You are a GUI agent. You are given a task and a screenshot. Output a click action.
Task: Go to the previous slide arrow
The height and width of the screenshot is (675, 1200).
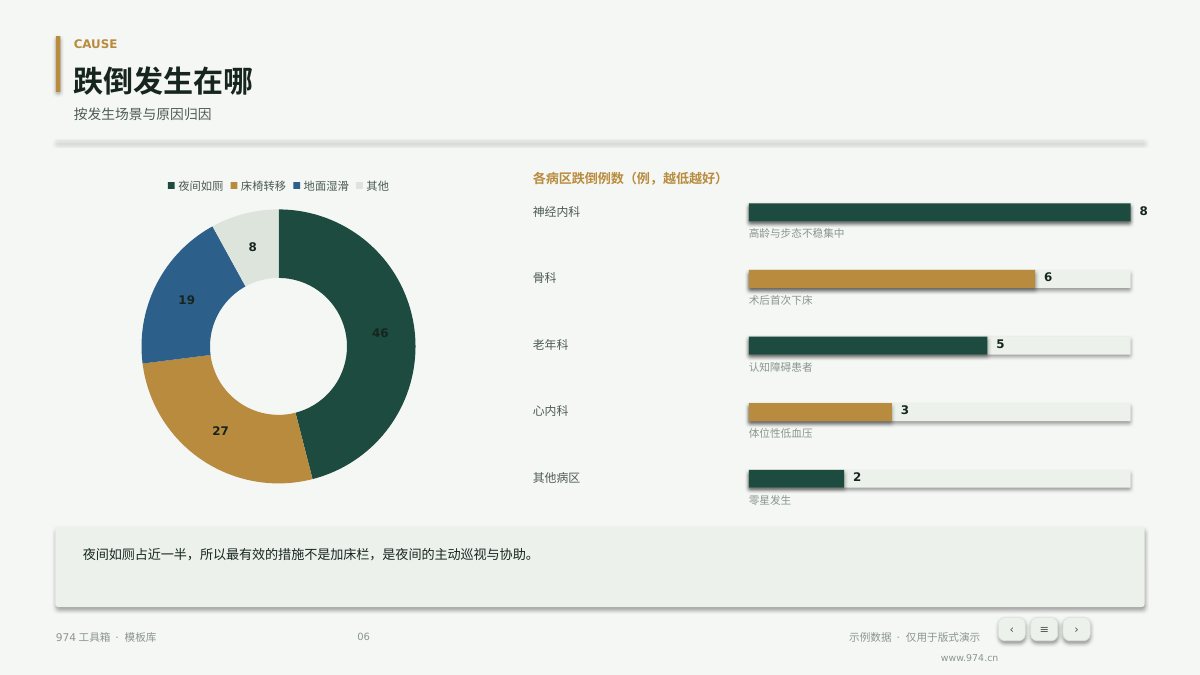[1012, 629]
